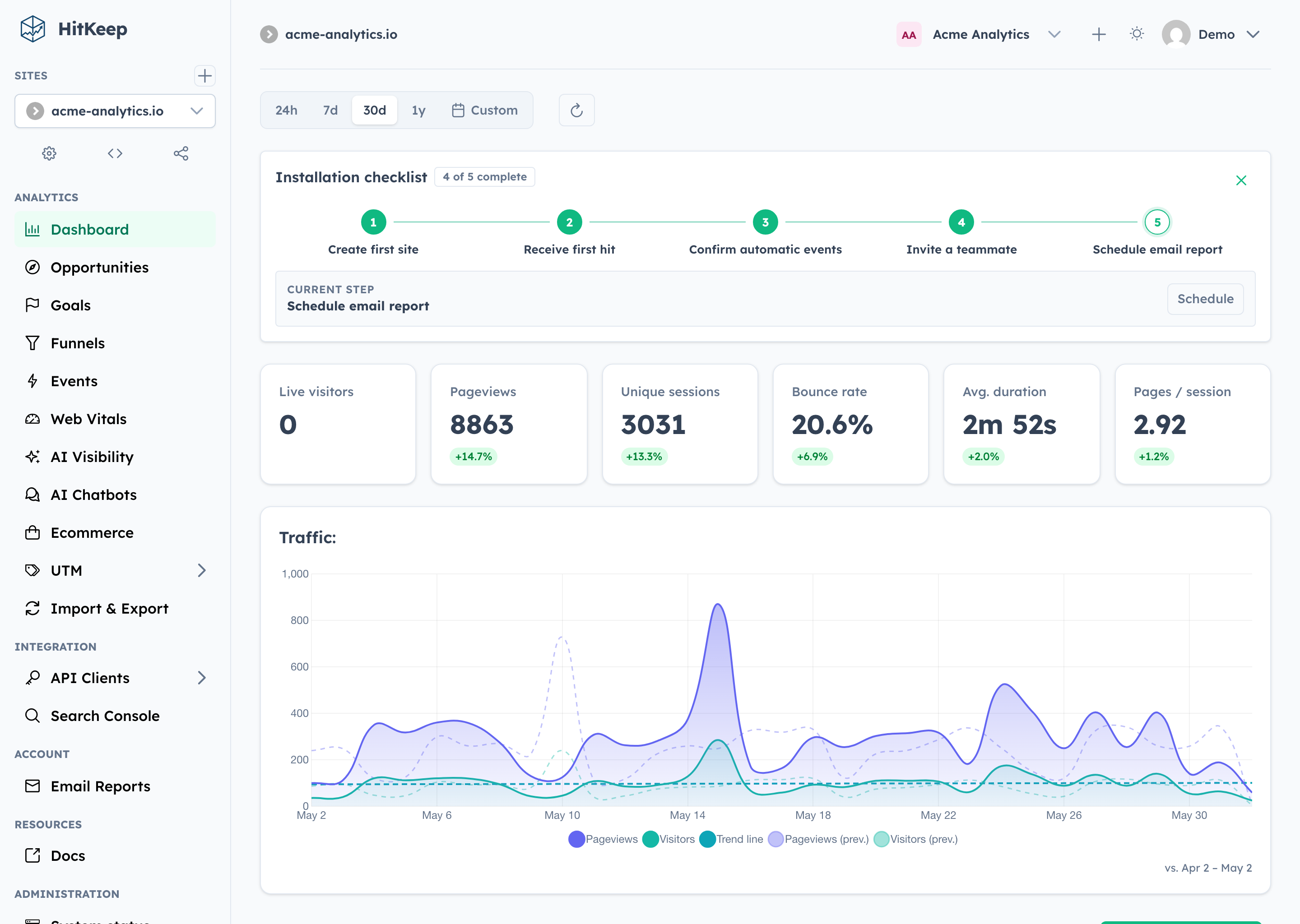The height and width of the screenshot is (924, 1300).
Task: Select the 7d time range
Action: [330, 111]
